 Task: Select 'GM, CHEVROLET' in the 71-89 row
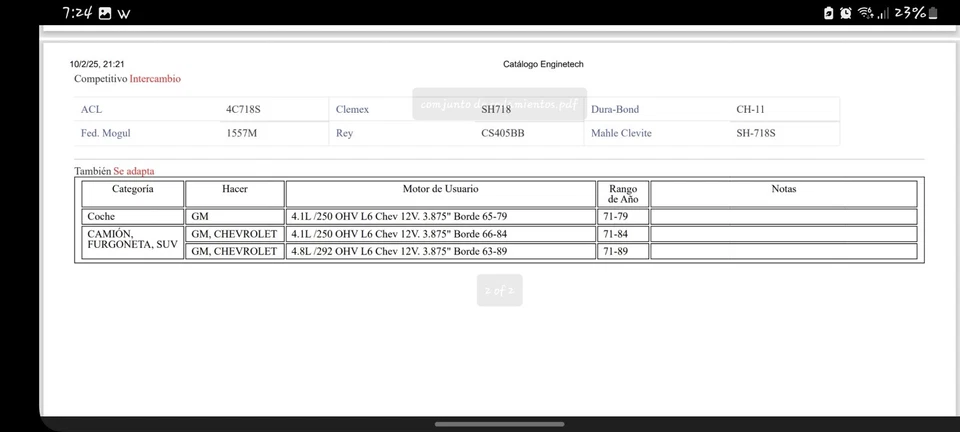234,251
